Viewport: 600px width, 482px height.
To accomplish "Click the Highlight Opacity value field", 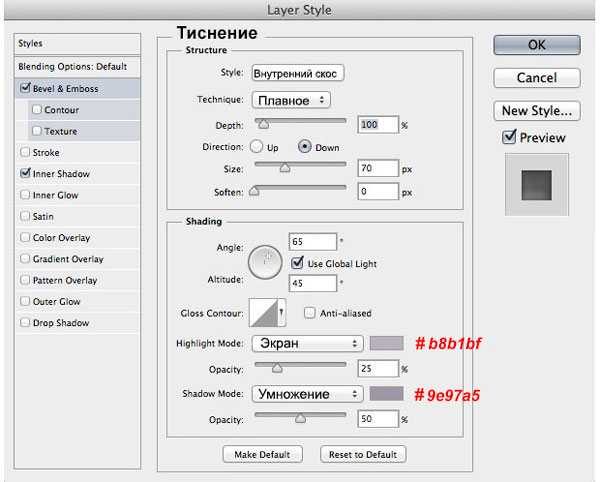I will tap(378, 369).
